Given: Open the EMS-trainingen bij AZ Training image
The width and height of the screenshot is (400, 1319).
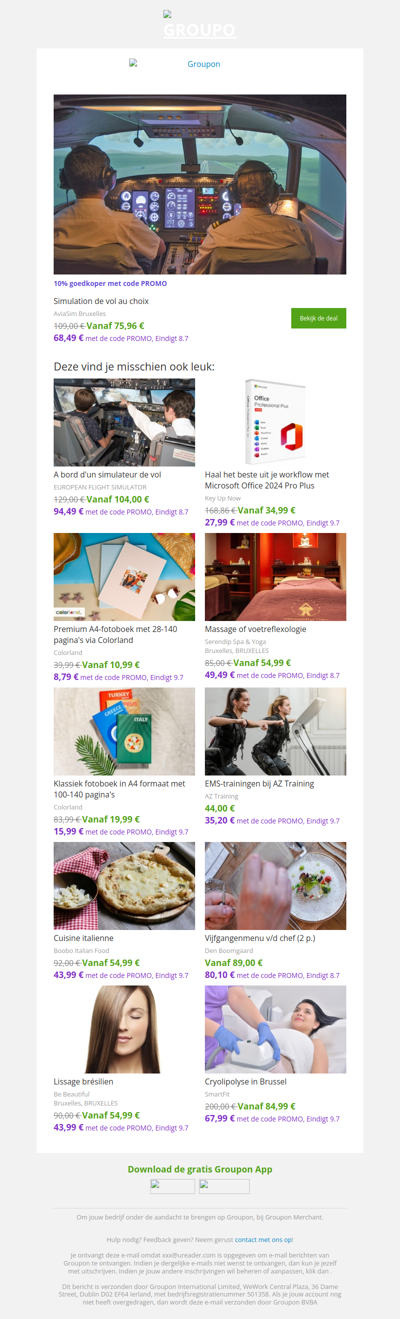Looking at the screenshot, I should coord(276,731).
